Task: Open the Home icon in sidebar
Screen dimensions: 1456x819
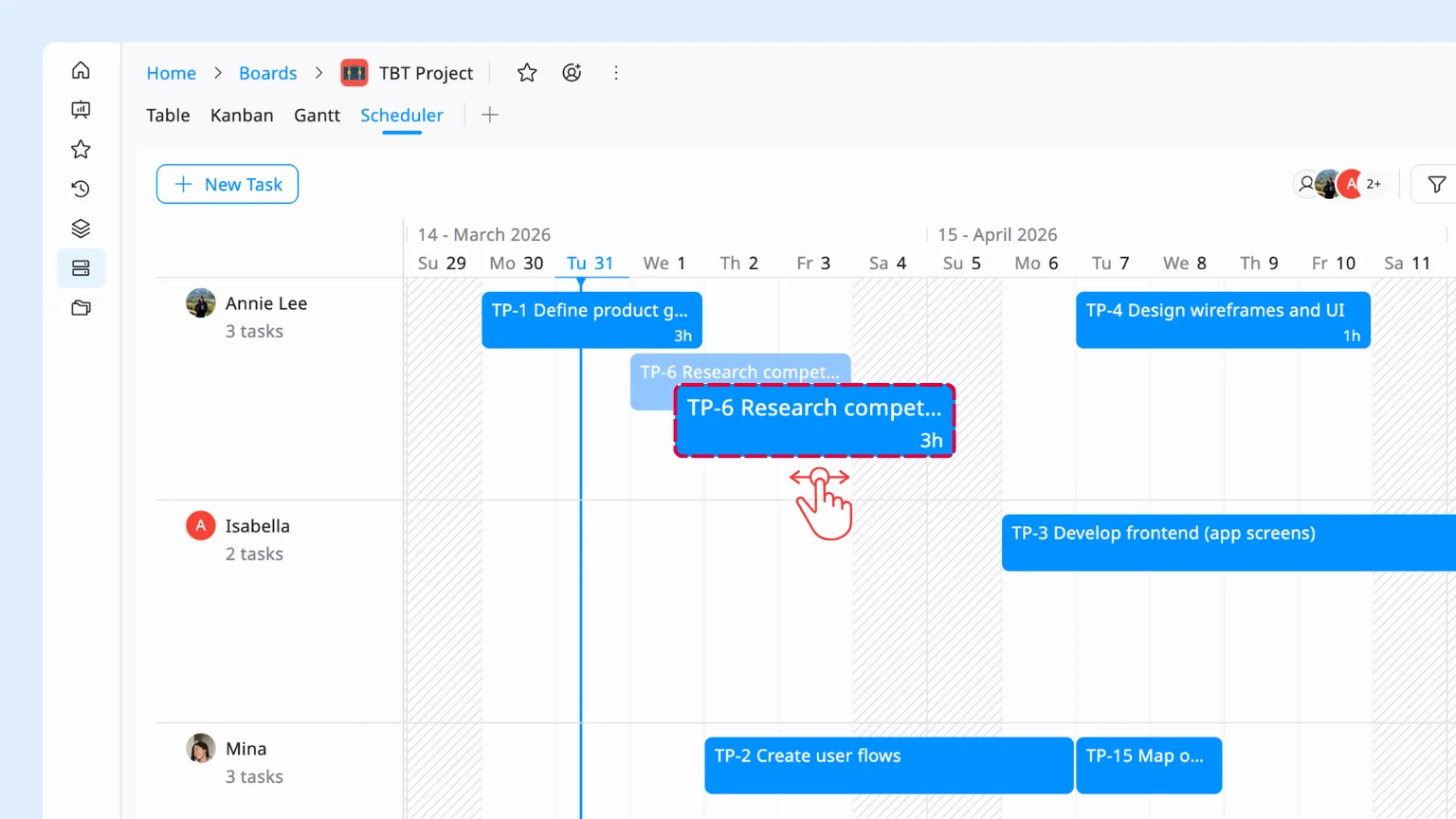Action: [x=81, y=71]
